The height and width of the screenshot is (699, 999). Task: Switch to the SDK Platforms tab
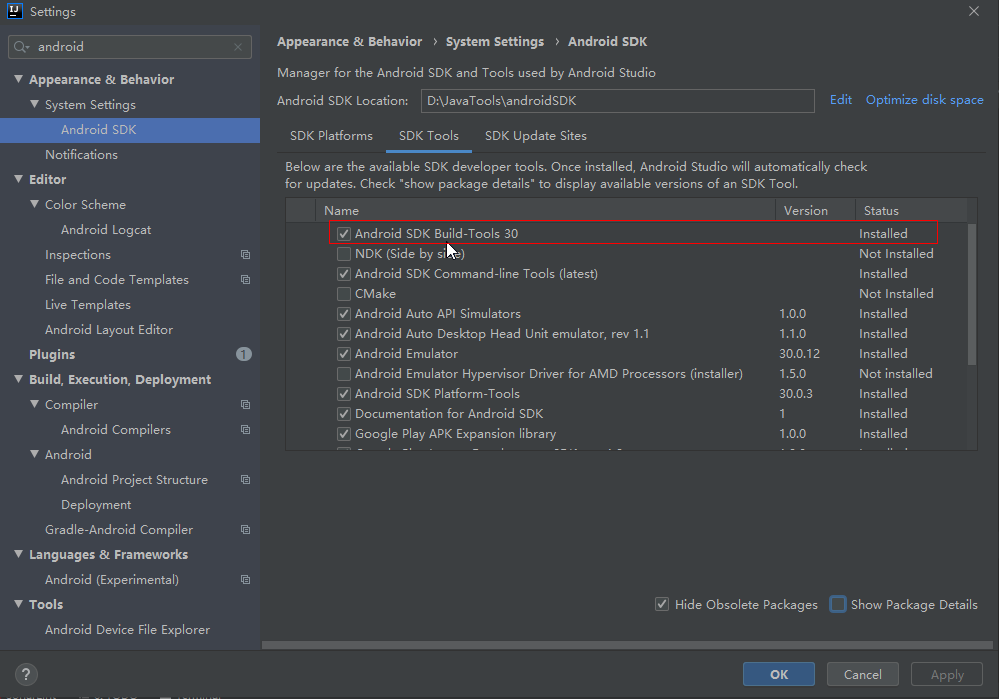point(331,136)
